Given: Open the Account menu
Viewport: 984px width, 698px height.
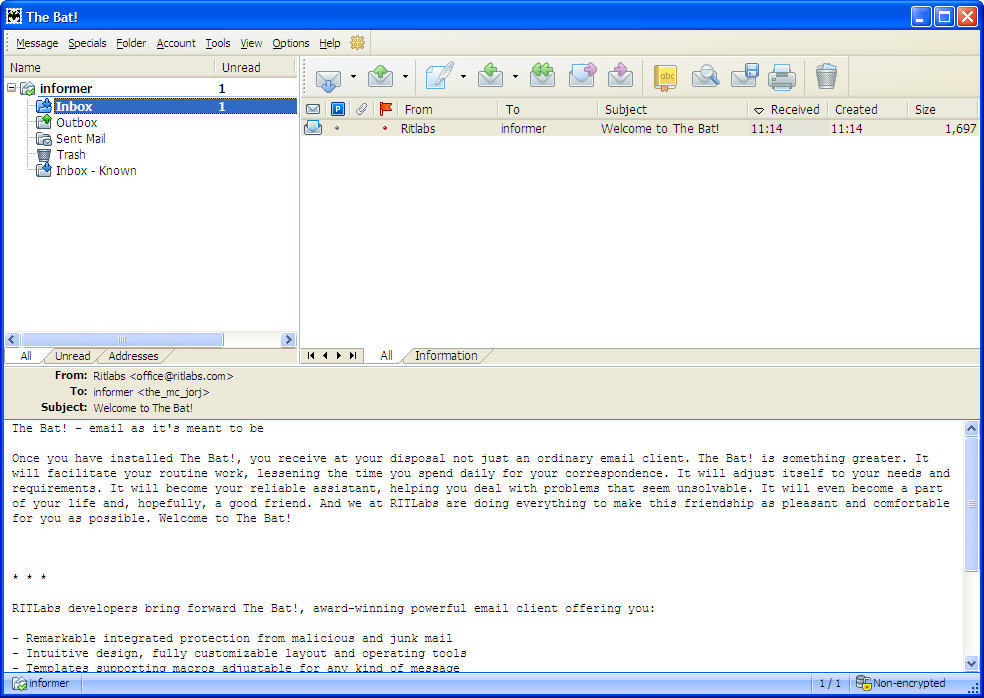Looking at the screenshot, I should pyautogui.click(x=176, y=43).
